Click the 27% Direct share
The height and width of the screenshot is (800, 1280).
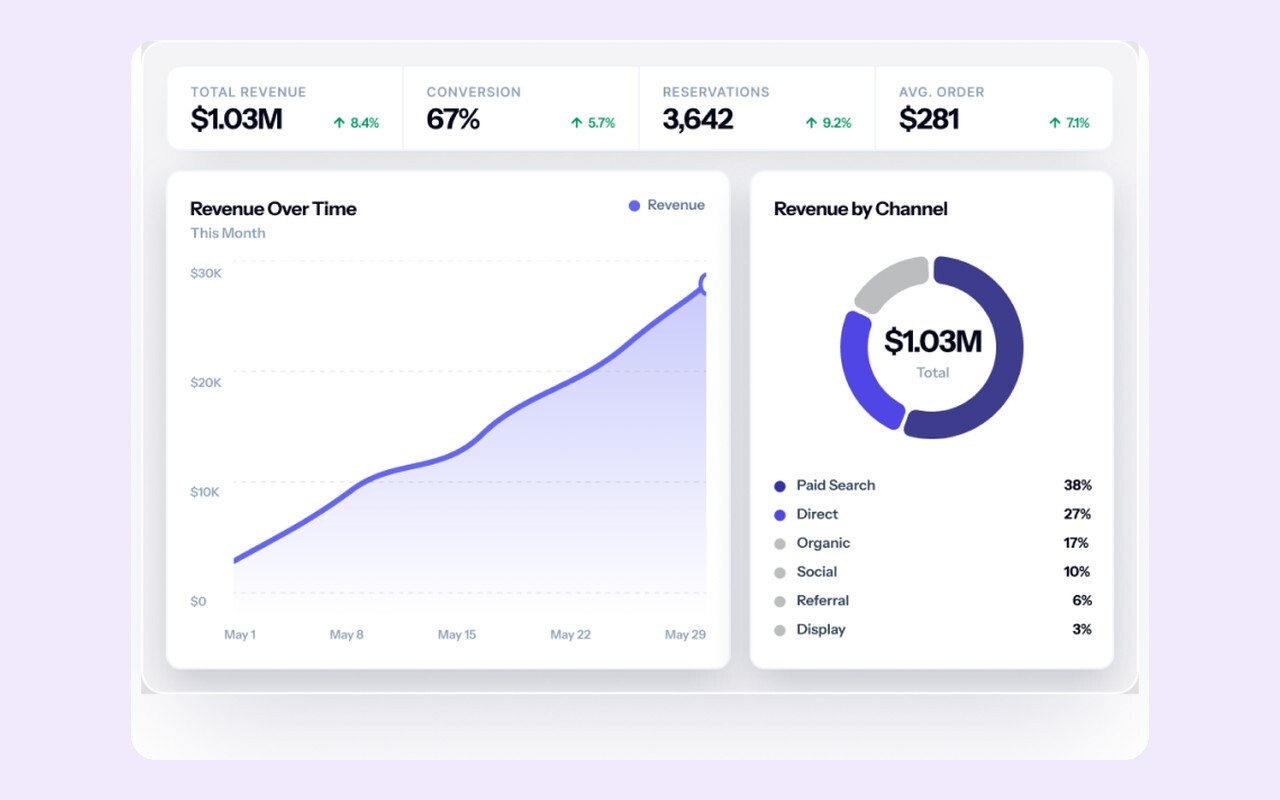tap(1077, 514)
